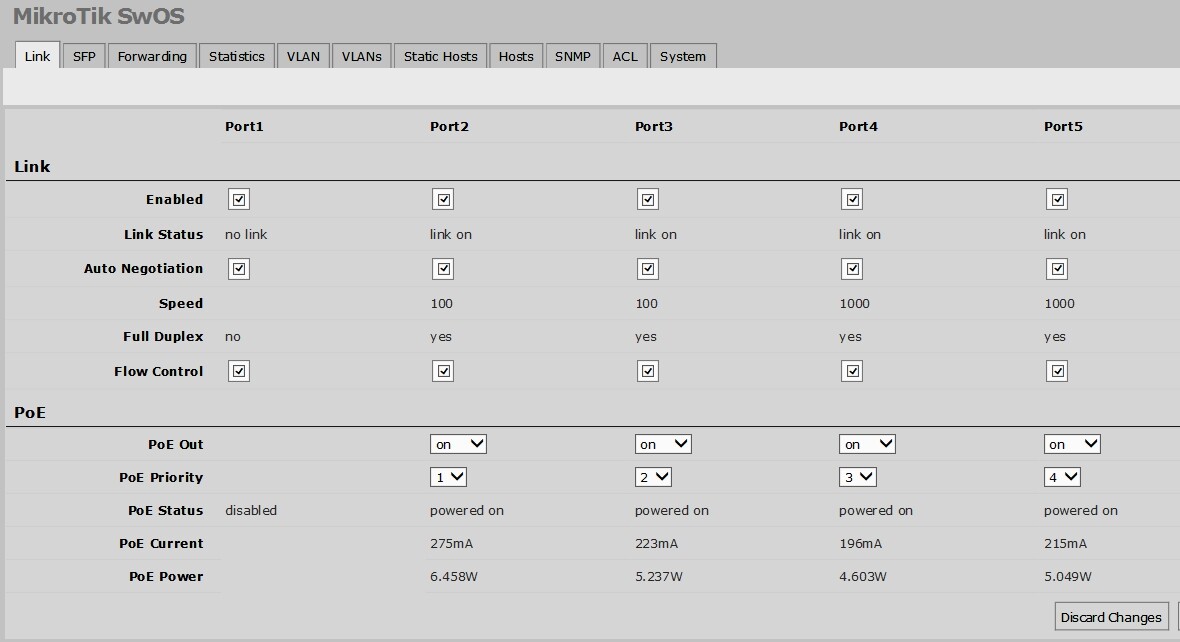Image resolution: width=1180 pixels, height=642 pixels.
Task: Go to the VLANs tab
Action: (361, 57)
